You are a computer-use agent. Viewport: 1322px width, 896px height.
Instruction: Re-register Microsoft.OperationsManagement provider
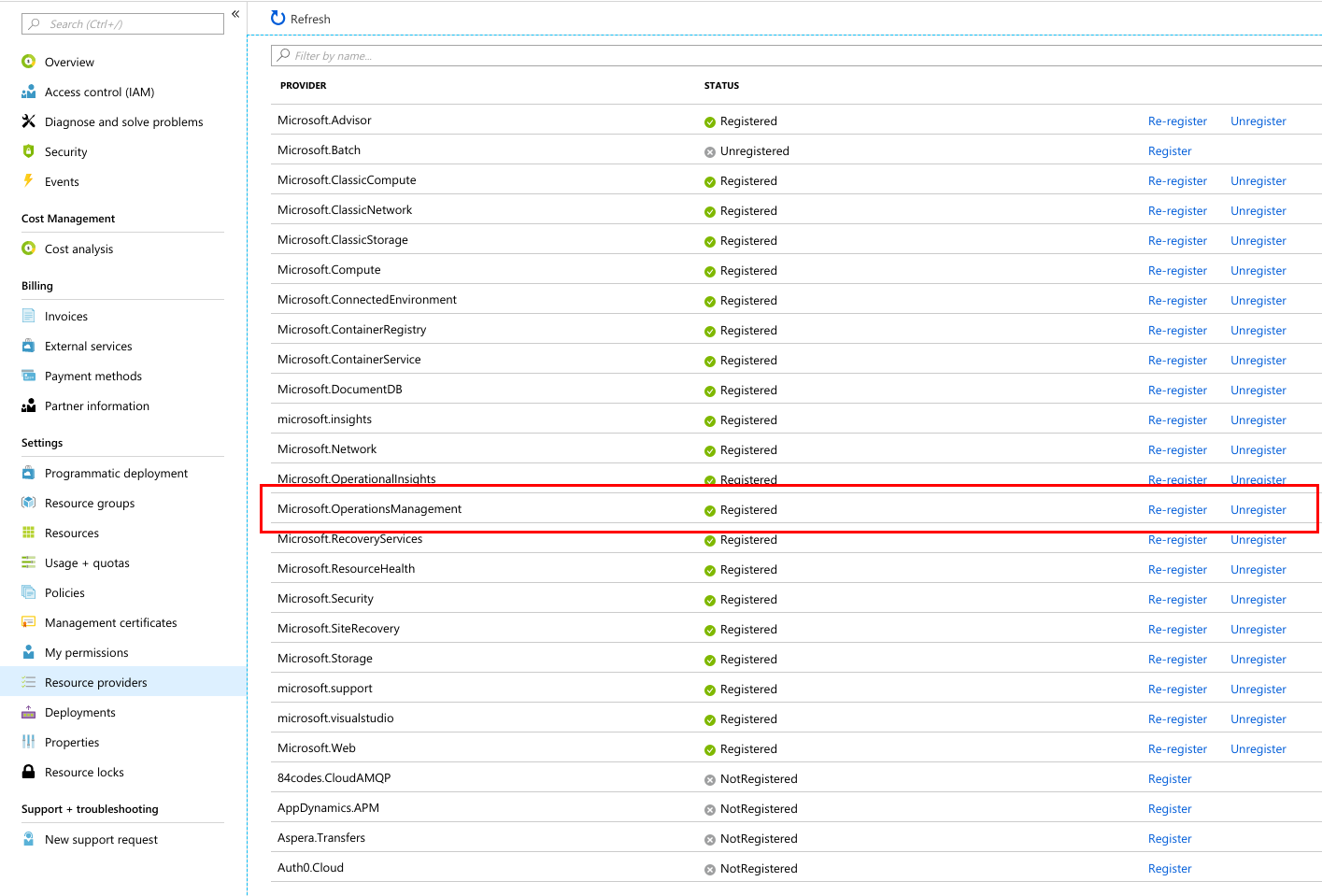1177,510
